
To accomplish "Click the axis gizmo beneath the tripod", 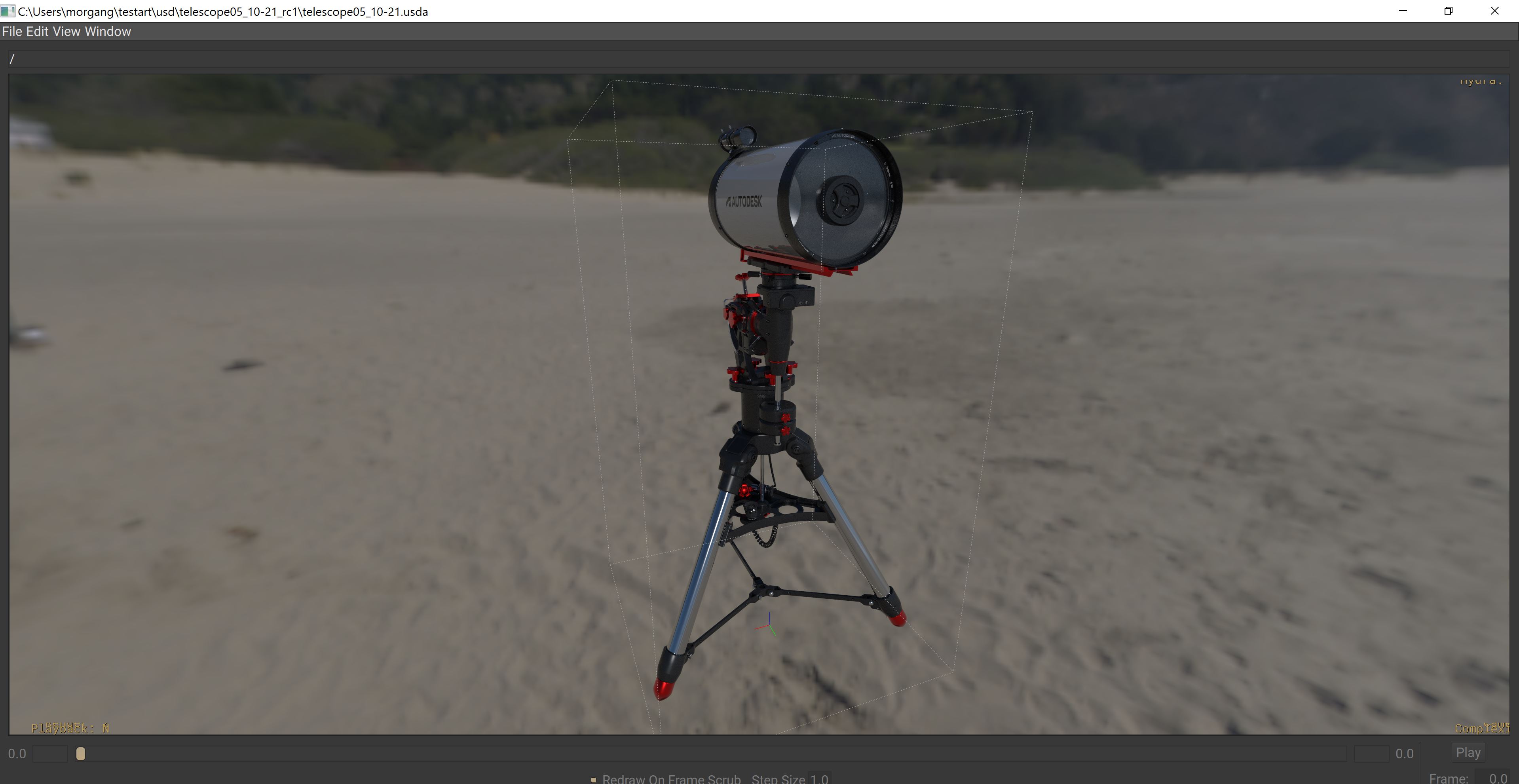I will tap(767, 625).
